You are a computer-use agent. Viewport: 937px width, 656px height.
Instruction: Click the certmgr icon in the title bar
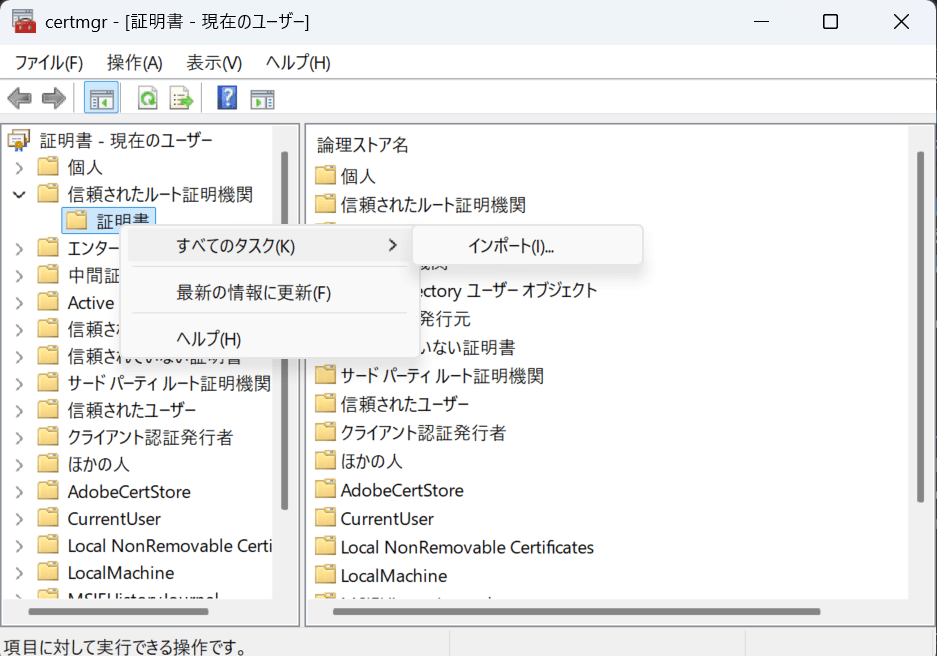pyautogui.click(x=23, y=21)
